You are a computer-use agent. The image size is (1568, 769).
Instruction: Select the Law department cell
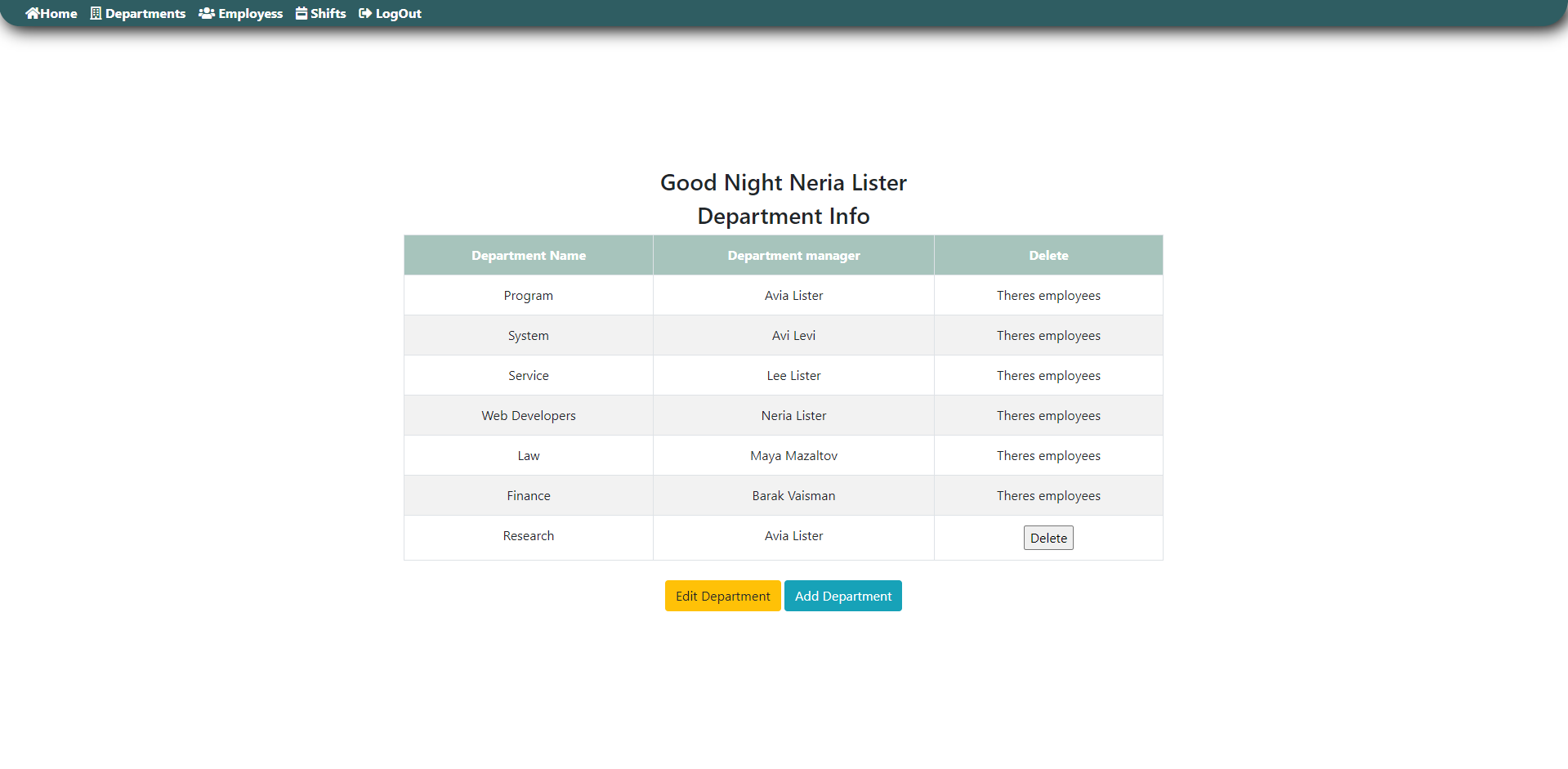click(x=529, y=455)
